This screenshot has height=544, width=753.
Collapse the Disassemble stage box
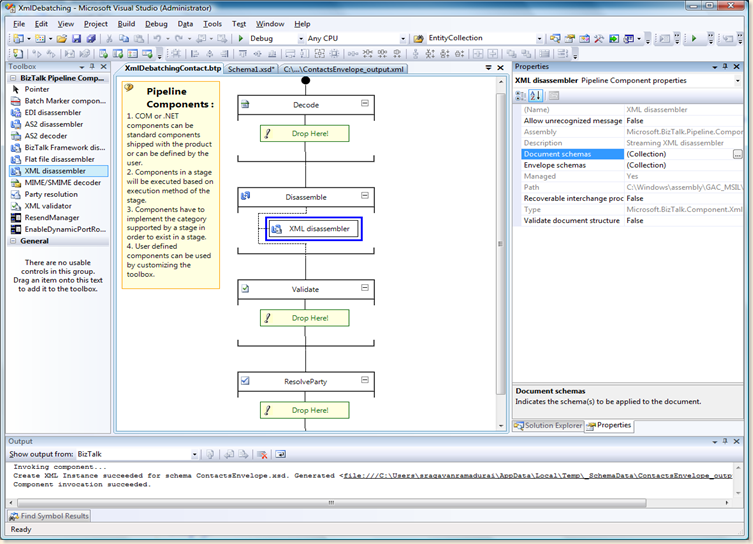coord(365,196)
